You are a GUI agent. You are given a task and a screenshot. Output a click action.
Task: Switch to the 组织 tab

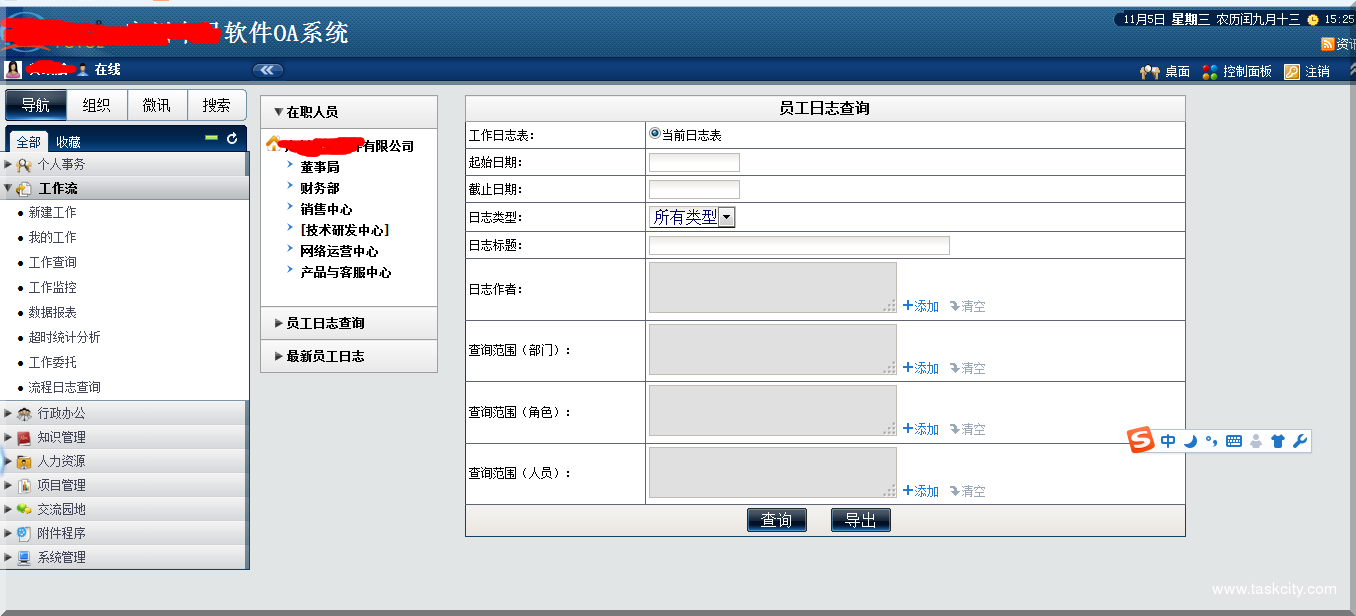pyautogui.click(x=96, y=105)
